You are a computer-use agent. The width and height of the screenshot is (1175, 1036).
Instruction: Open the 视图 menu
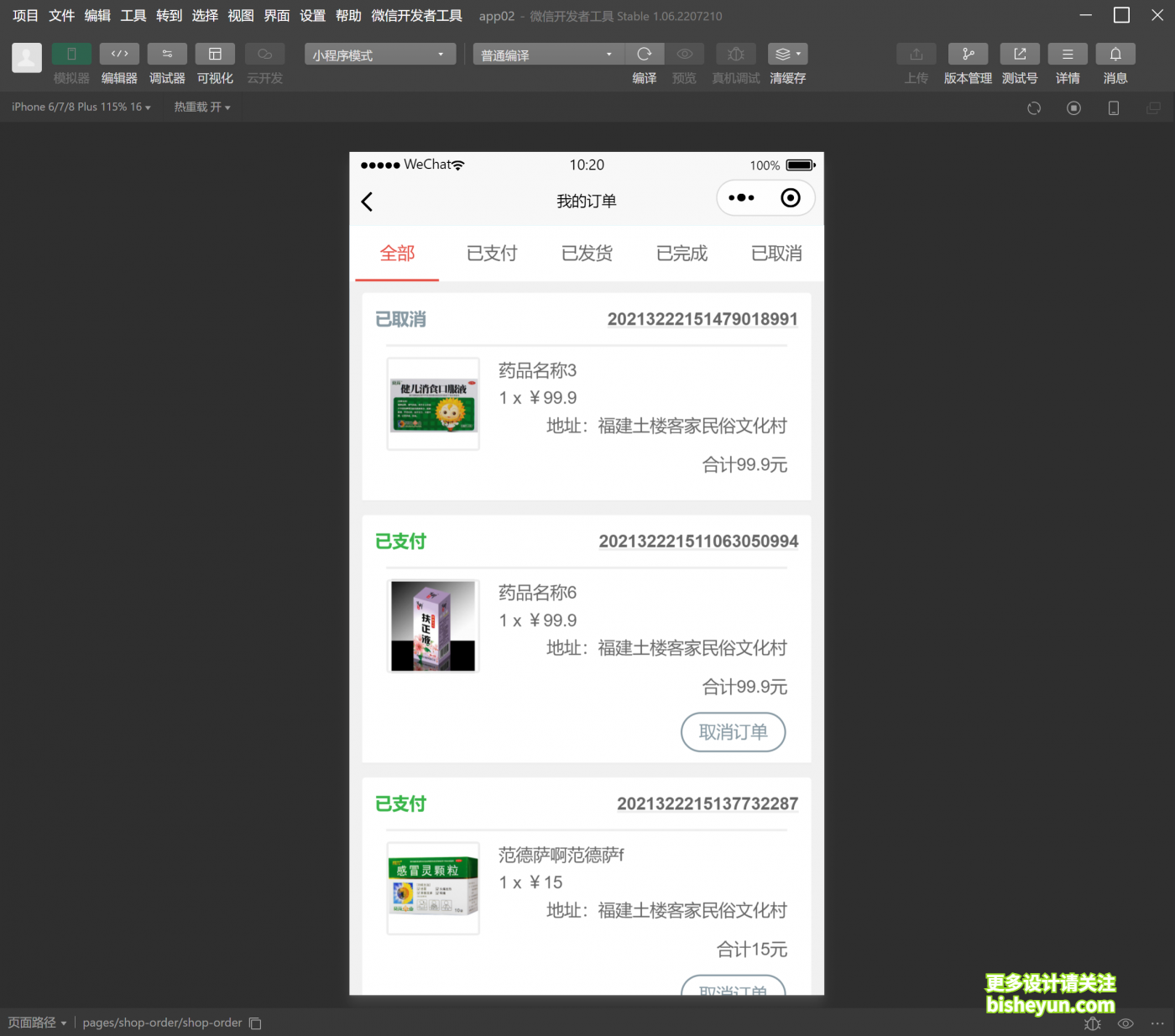point(241,16)
